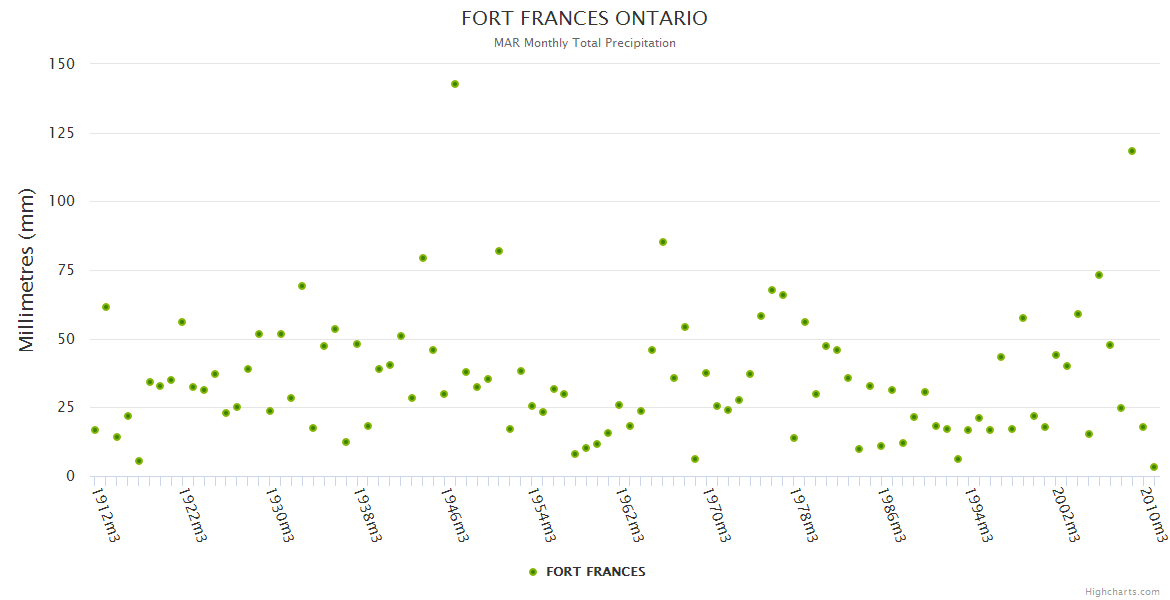The width and height of the screenshot is (1170, 600).
Task: Click the 2002m3 x-axis label
Action: pyautogui.click(x=1068, y=514)
